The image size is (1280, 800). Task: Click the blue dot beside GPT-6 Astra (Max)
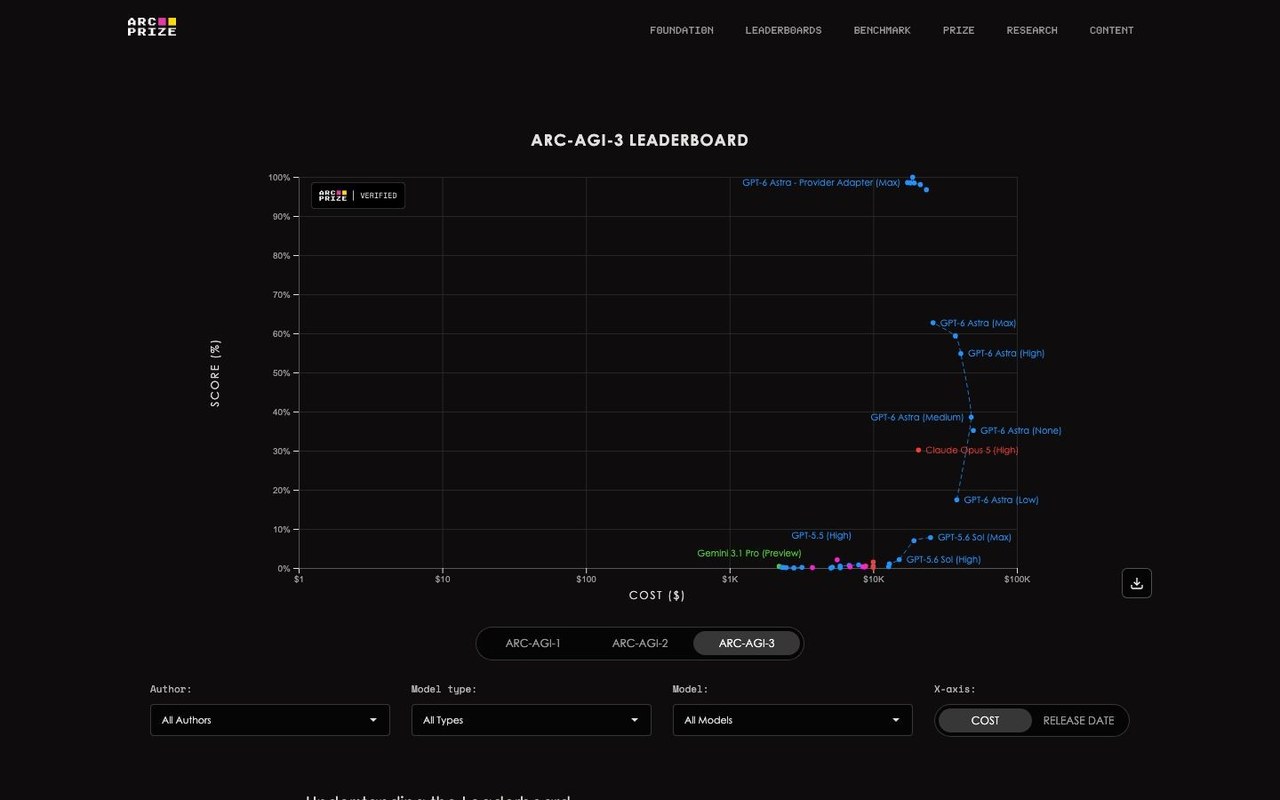pyautogui.click(x=933, y=323)
